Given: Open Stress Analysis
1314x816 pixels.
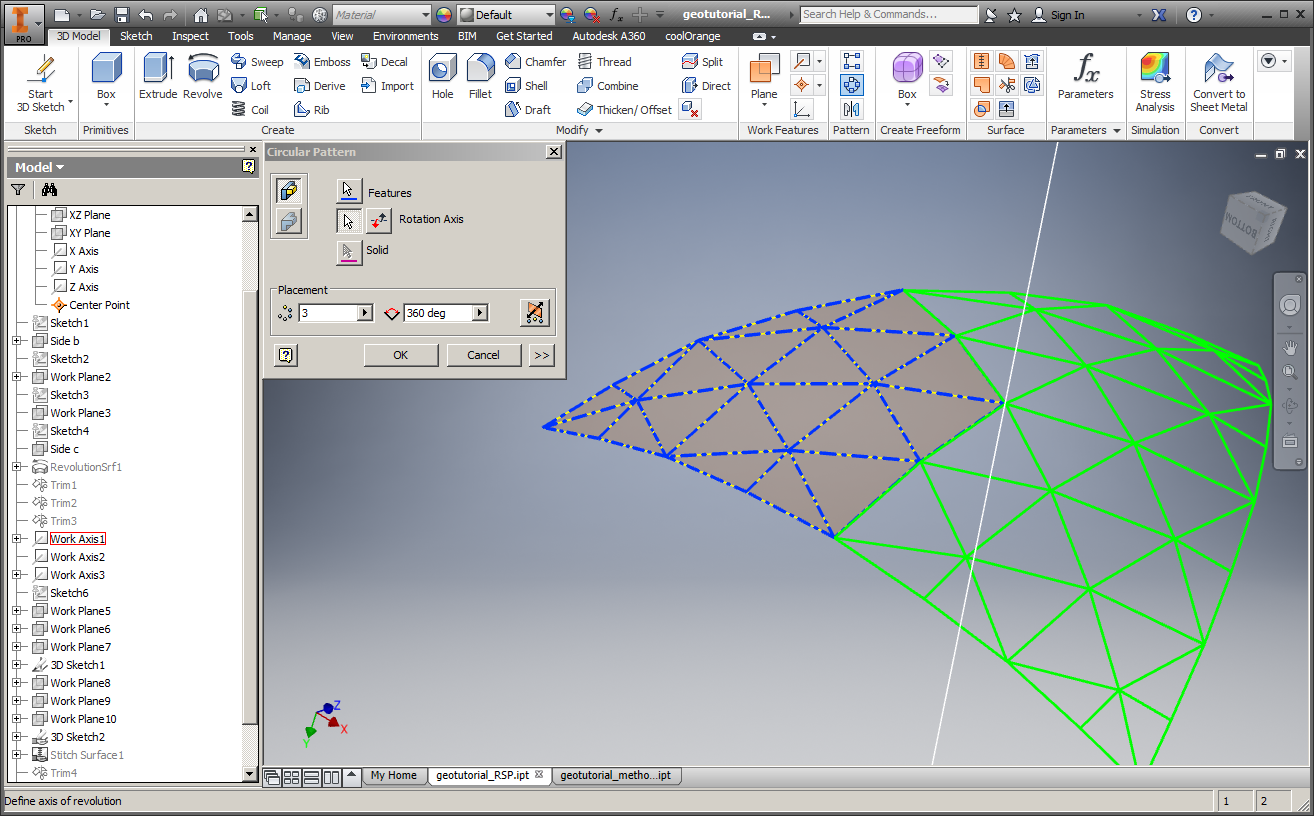Looking at the screenshot, I should (1155, 82).
